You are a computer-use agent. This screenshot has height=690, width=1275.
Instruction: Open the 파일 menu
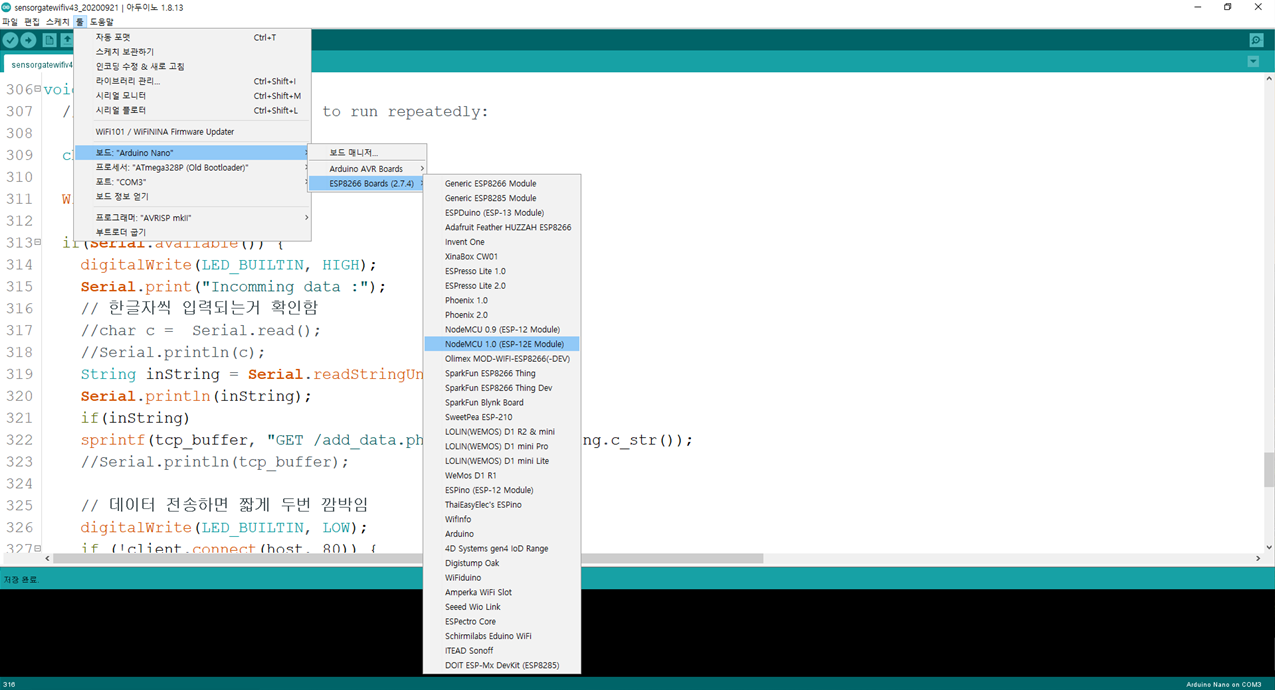pos(10,22)
